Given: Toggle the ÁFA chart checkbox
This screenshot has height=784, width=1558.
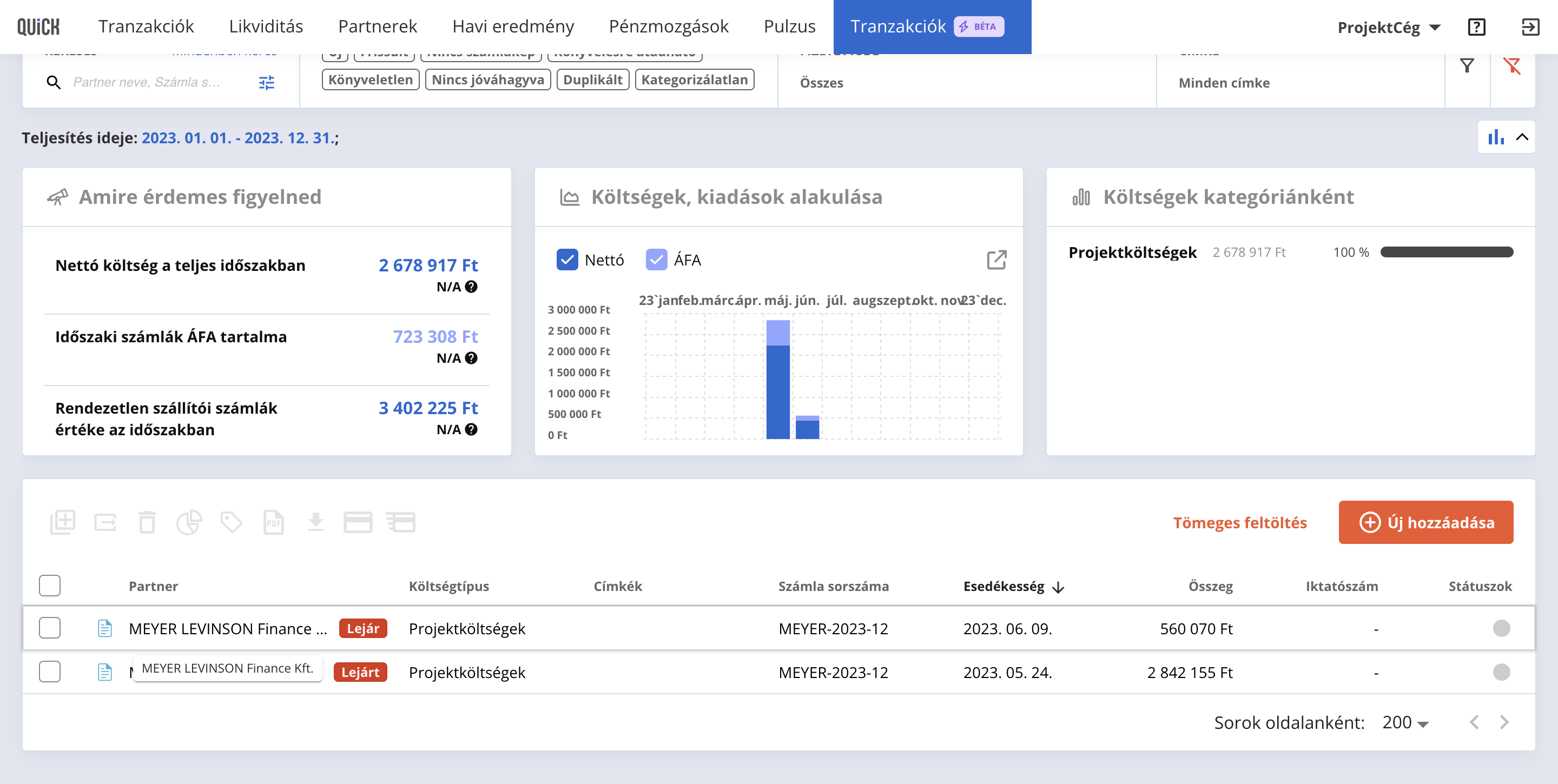Looking at the screenshot, I should (656, 260).
